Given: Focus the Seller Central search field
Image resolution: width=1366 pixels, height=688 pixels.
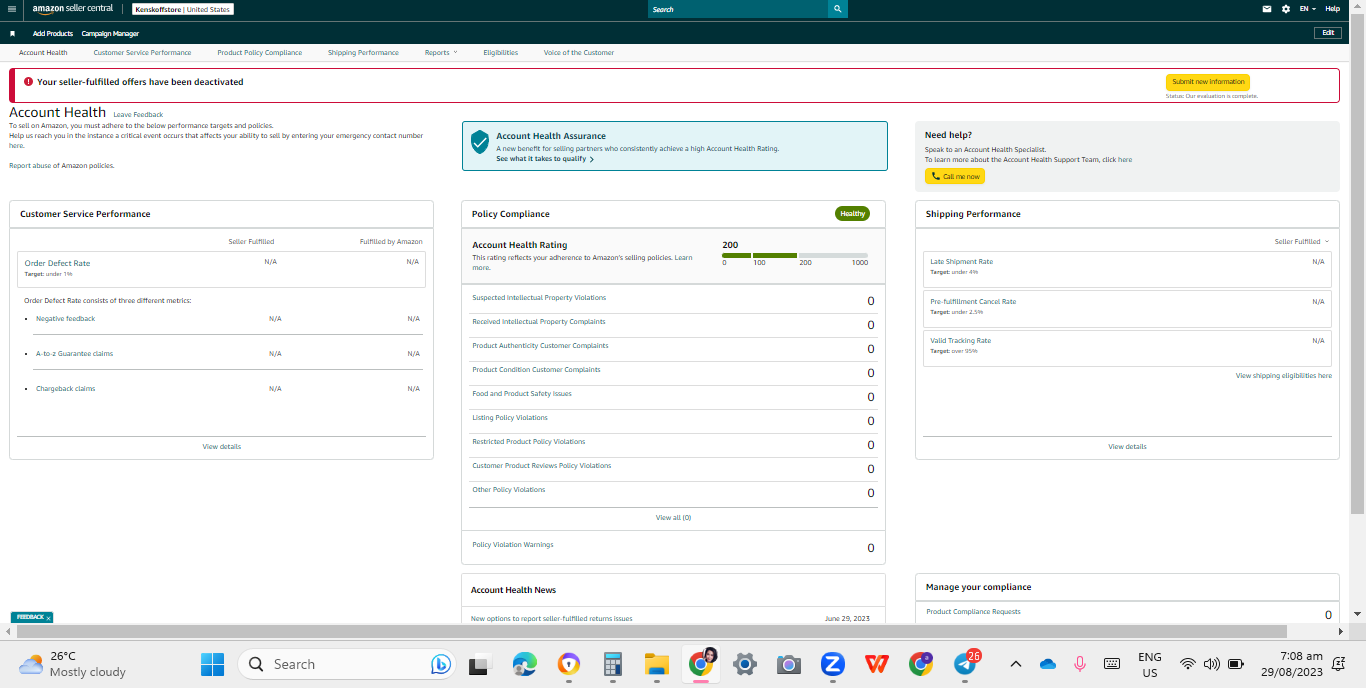Looking at the screenshot, I should point(738,9).
